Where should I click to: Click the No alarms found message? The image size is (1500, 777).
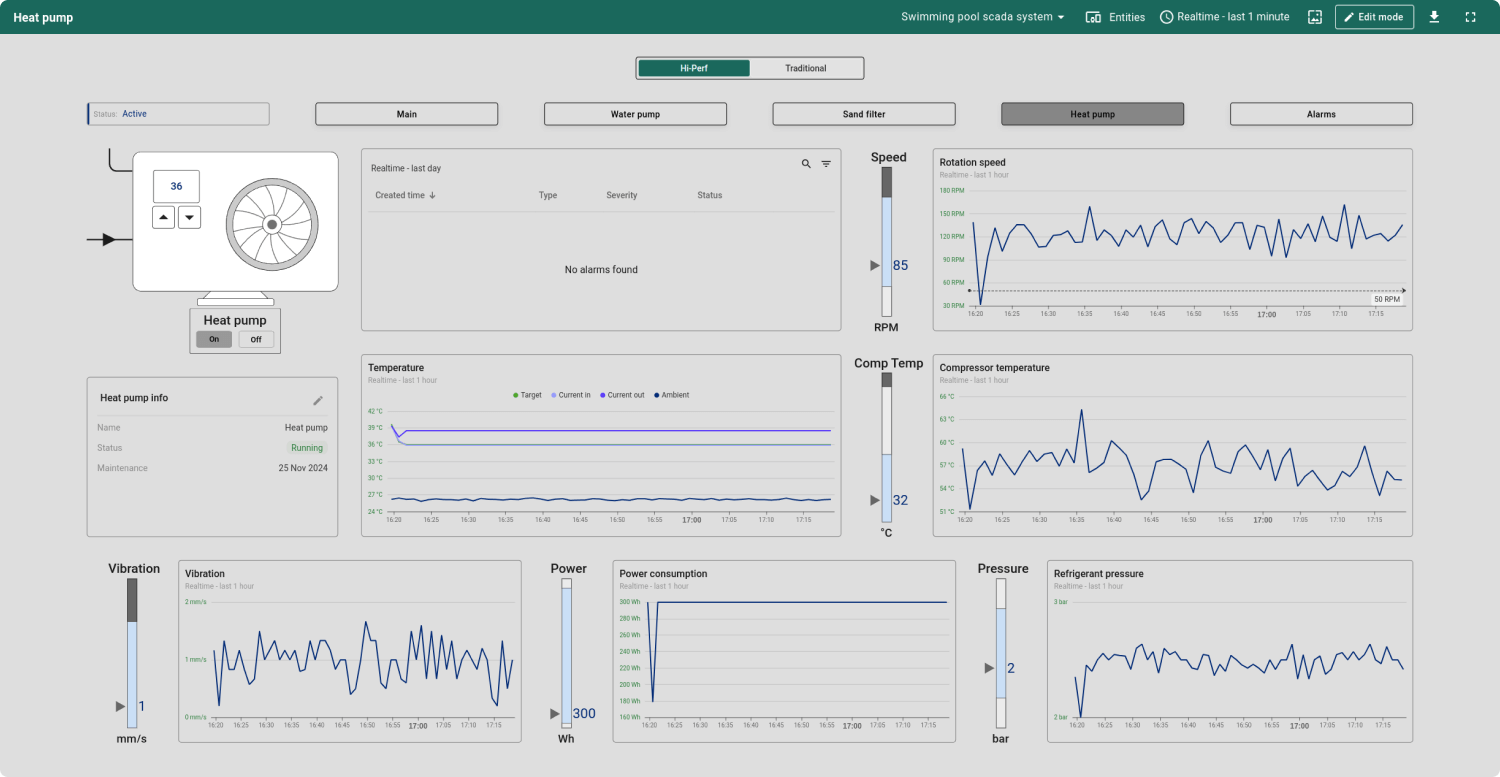pyautogui.click(x=601, y=270)
